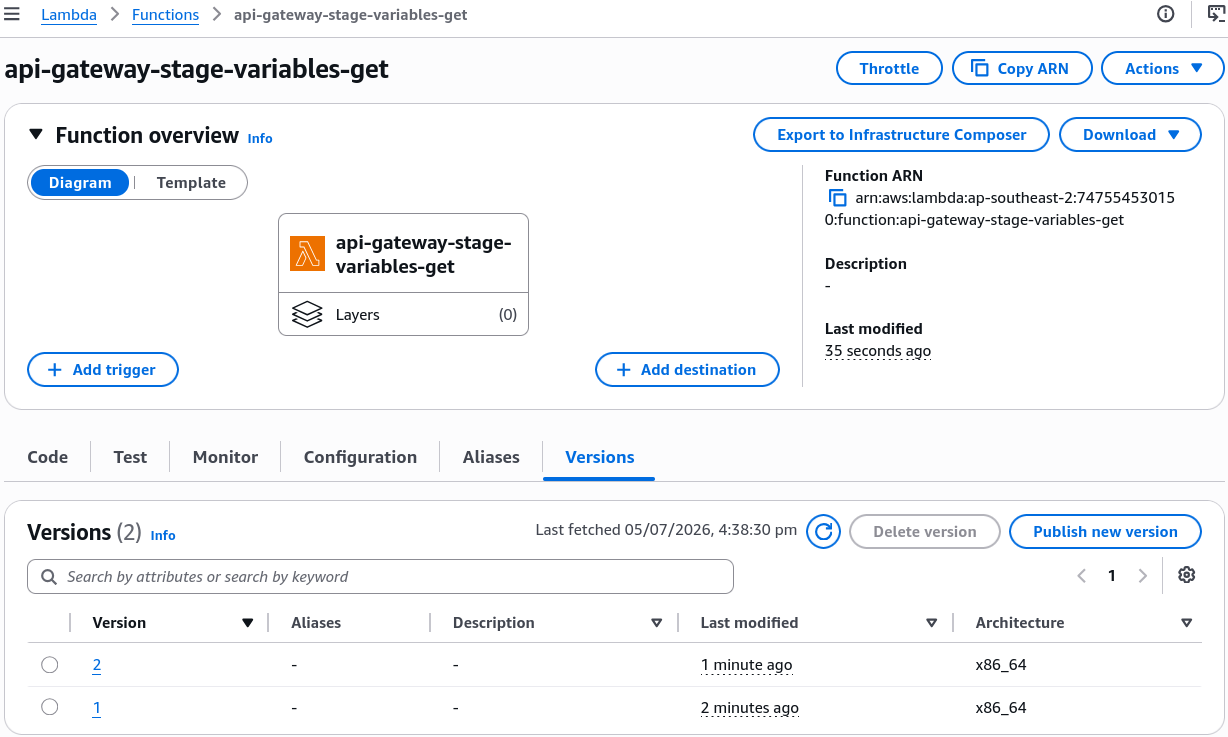Open the version 1 link
This screenshot has width=1228, height=737.
(97, 708)
